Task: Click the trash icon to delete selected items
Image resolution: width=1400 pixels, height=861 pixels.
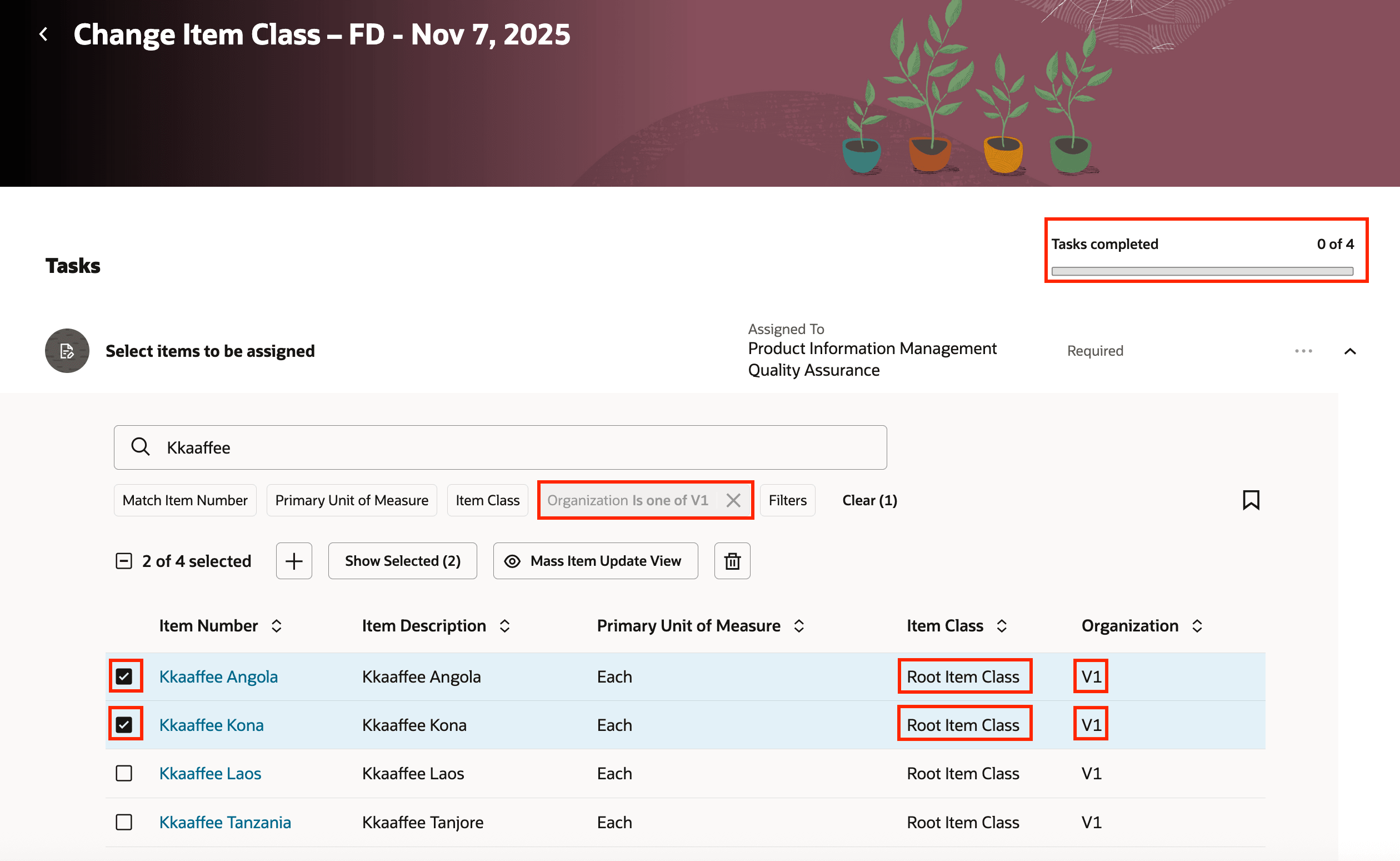Action: coord(732,561)
